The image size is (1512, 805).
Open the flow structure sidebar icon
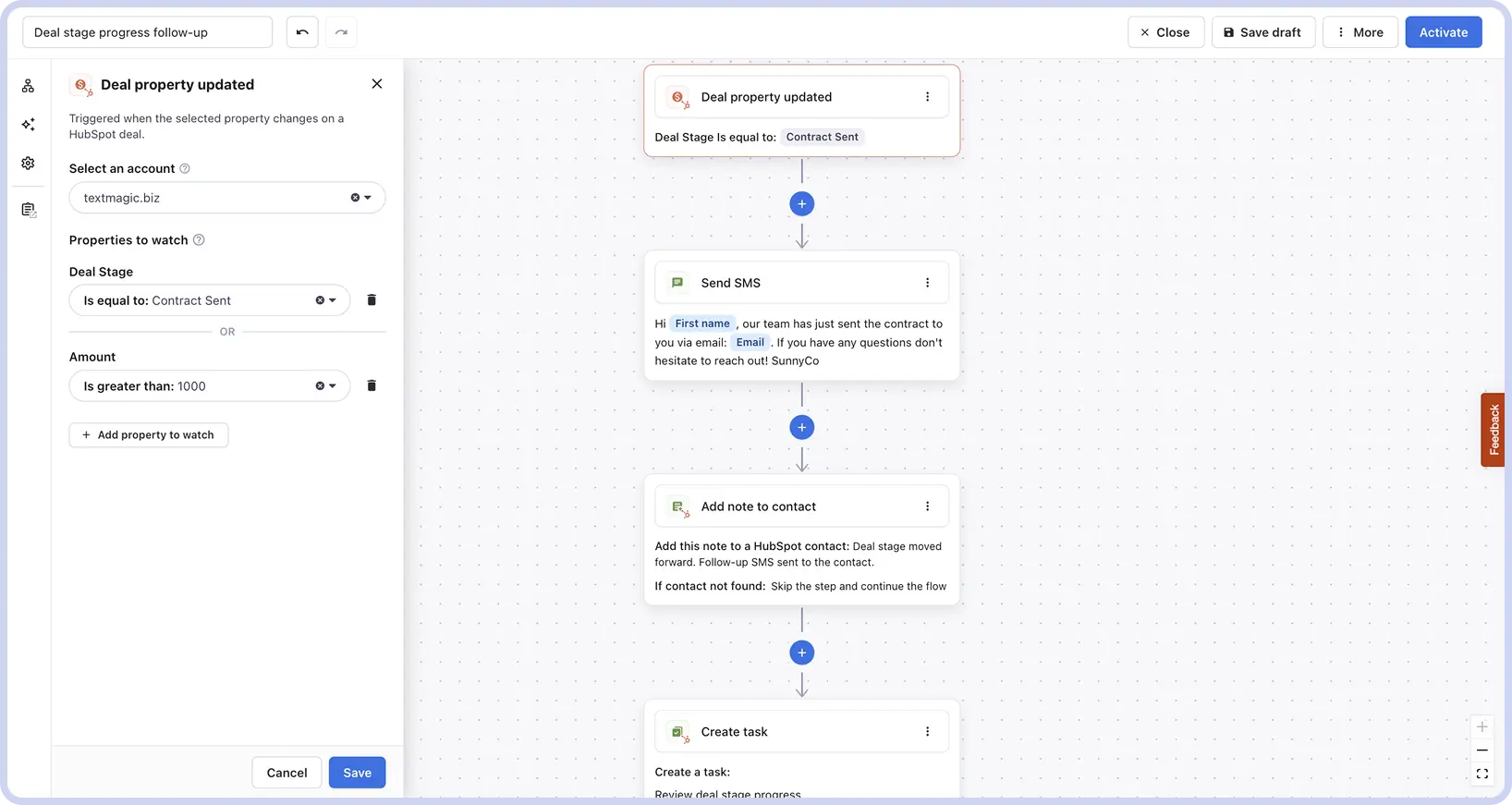29,86
